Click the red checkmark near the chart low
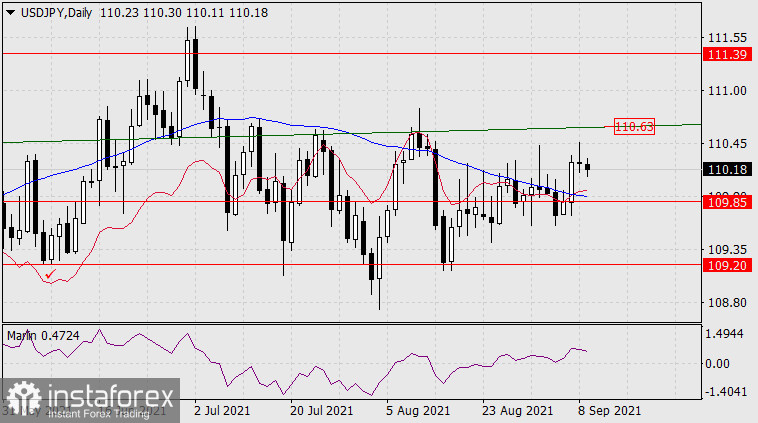Viewport: 758px width, 423px height. pyautogui.click(x=50, y=273)
